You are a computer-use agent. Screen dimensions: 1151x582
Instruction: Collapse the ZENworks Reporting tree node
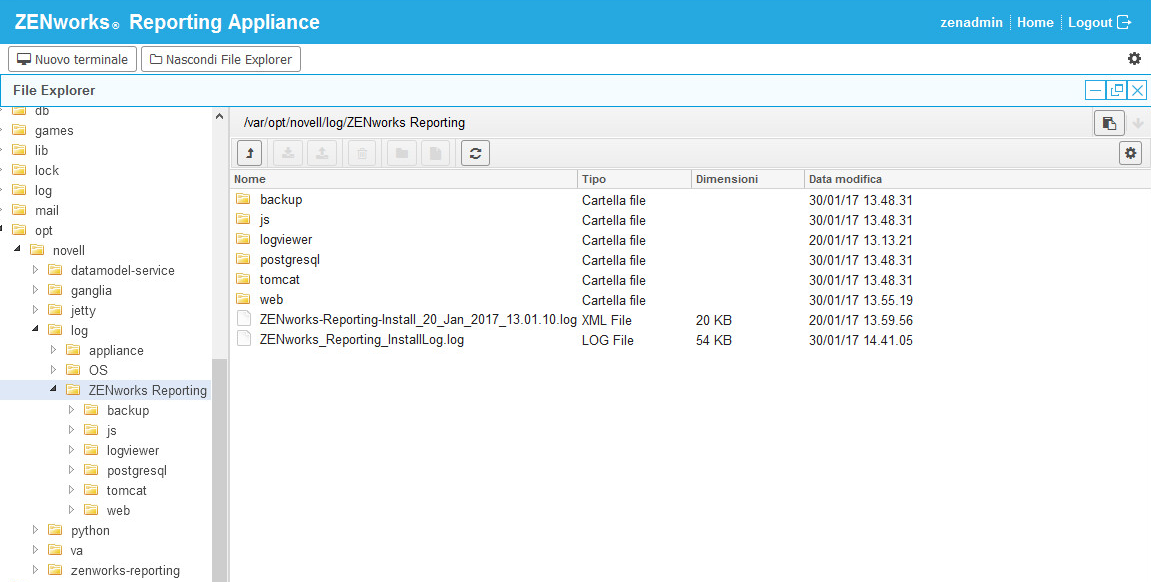[53, 390]
